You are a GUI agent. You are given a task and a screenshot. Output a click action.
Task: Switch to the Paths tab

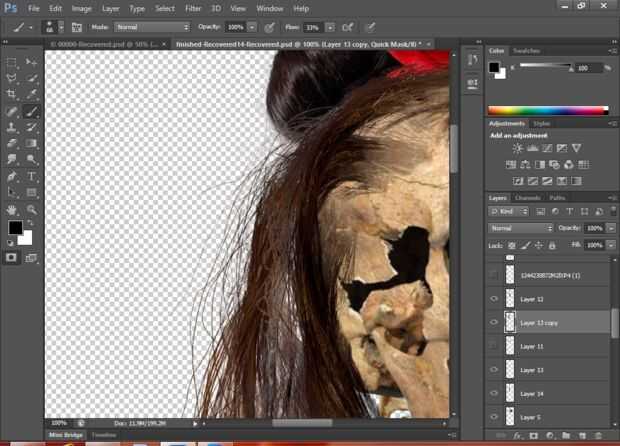[x=557, y=198]
